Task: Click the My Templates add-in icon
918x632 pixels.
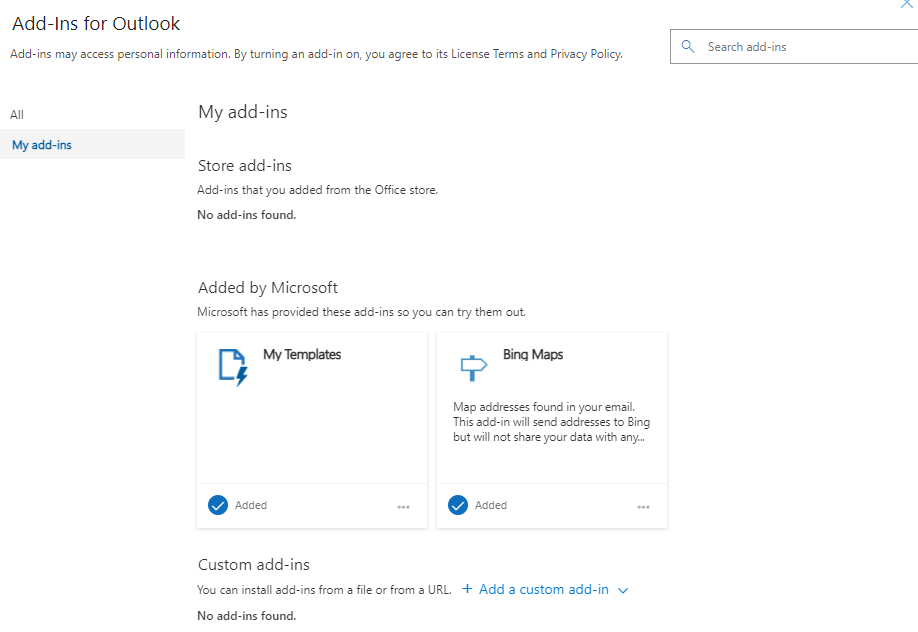Action: (x=233, y=367)
